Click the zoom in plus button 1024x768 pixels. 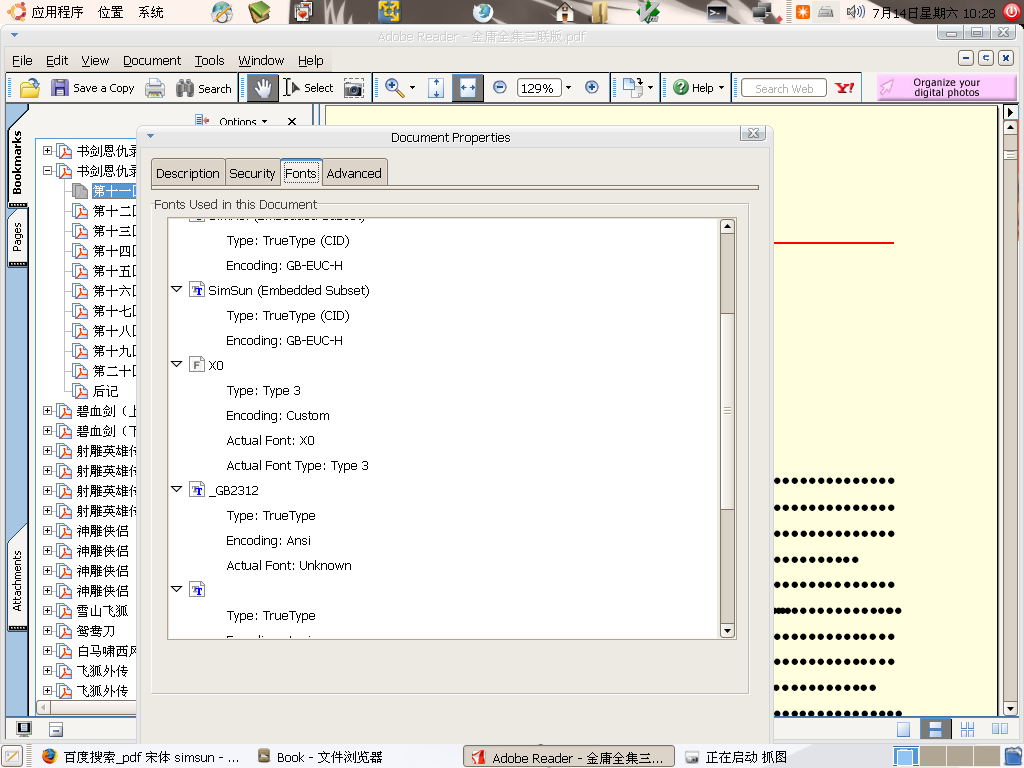(x=592, y=87)
